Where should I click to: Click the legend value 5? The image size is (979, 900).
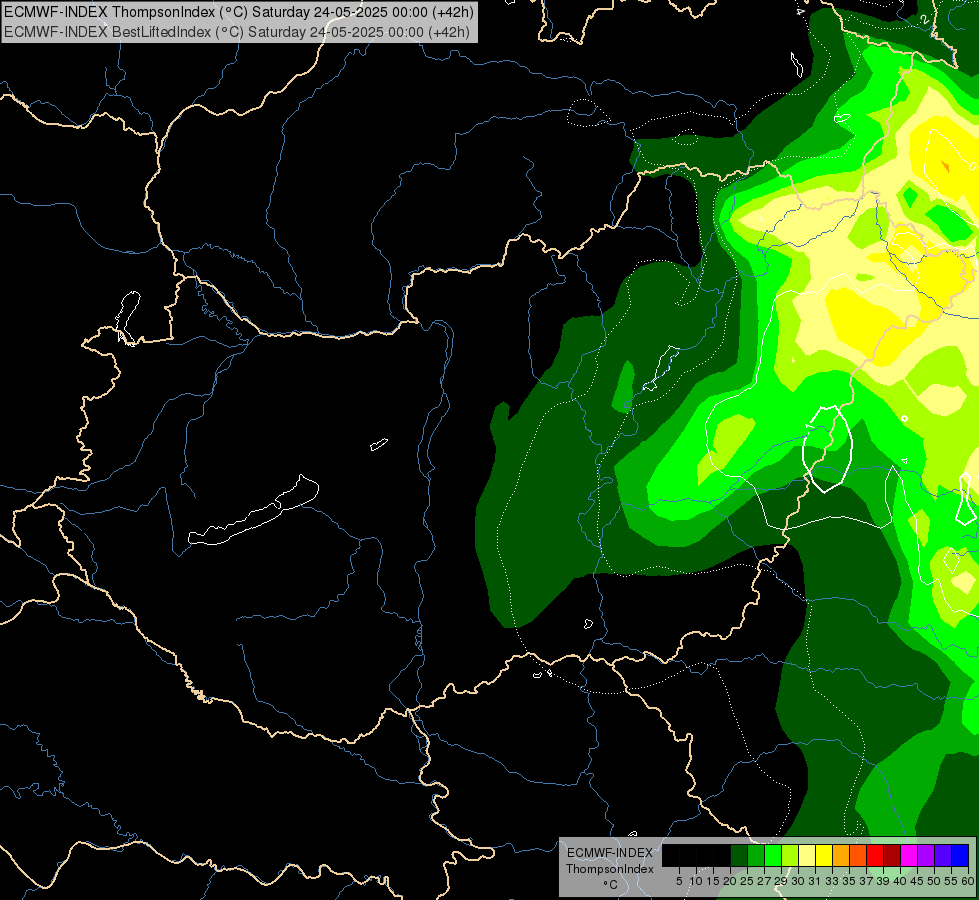tap(679, 881)
